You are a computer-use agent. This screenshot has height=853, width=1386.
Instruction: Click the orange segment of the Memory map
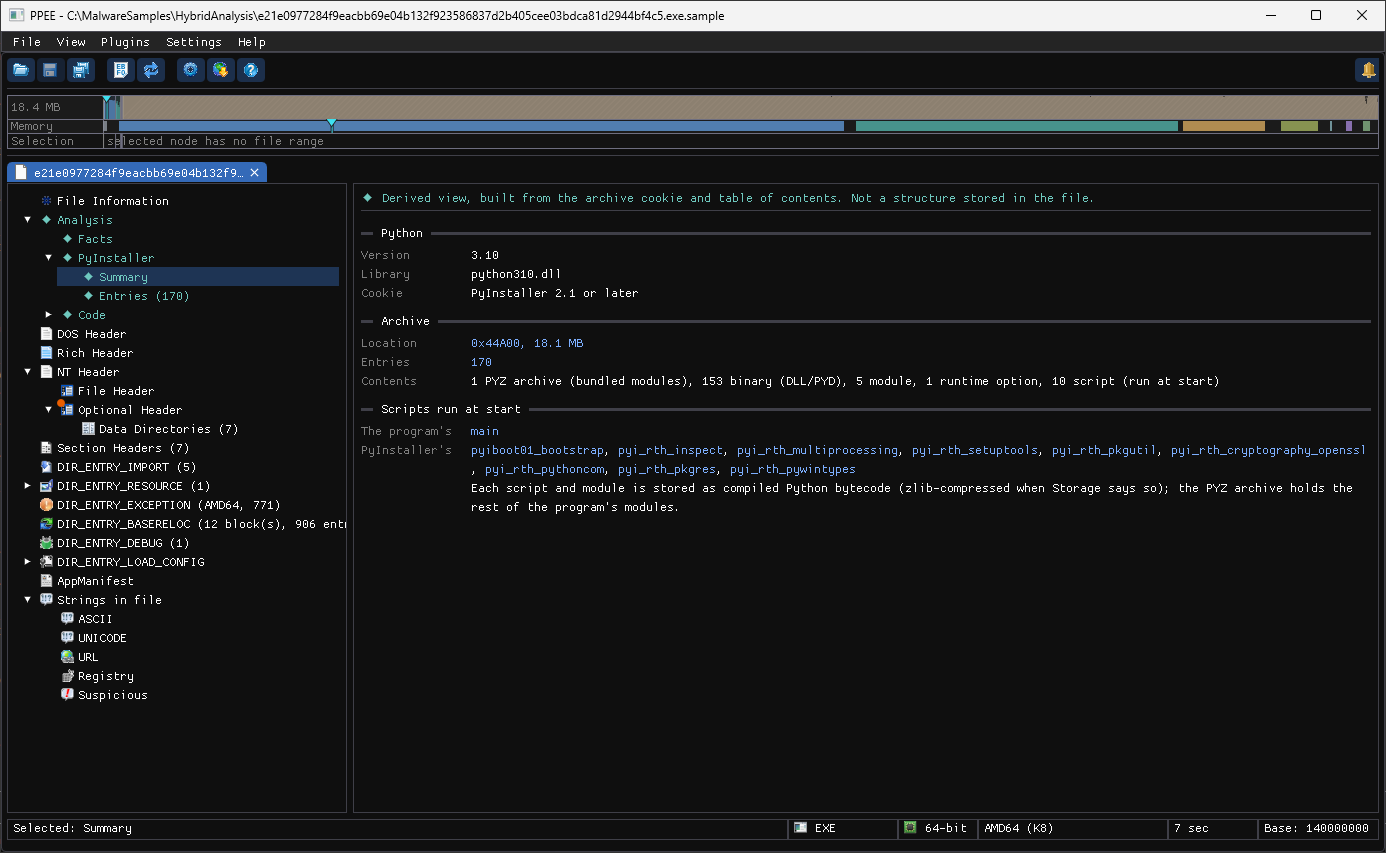(1224, 126)
